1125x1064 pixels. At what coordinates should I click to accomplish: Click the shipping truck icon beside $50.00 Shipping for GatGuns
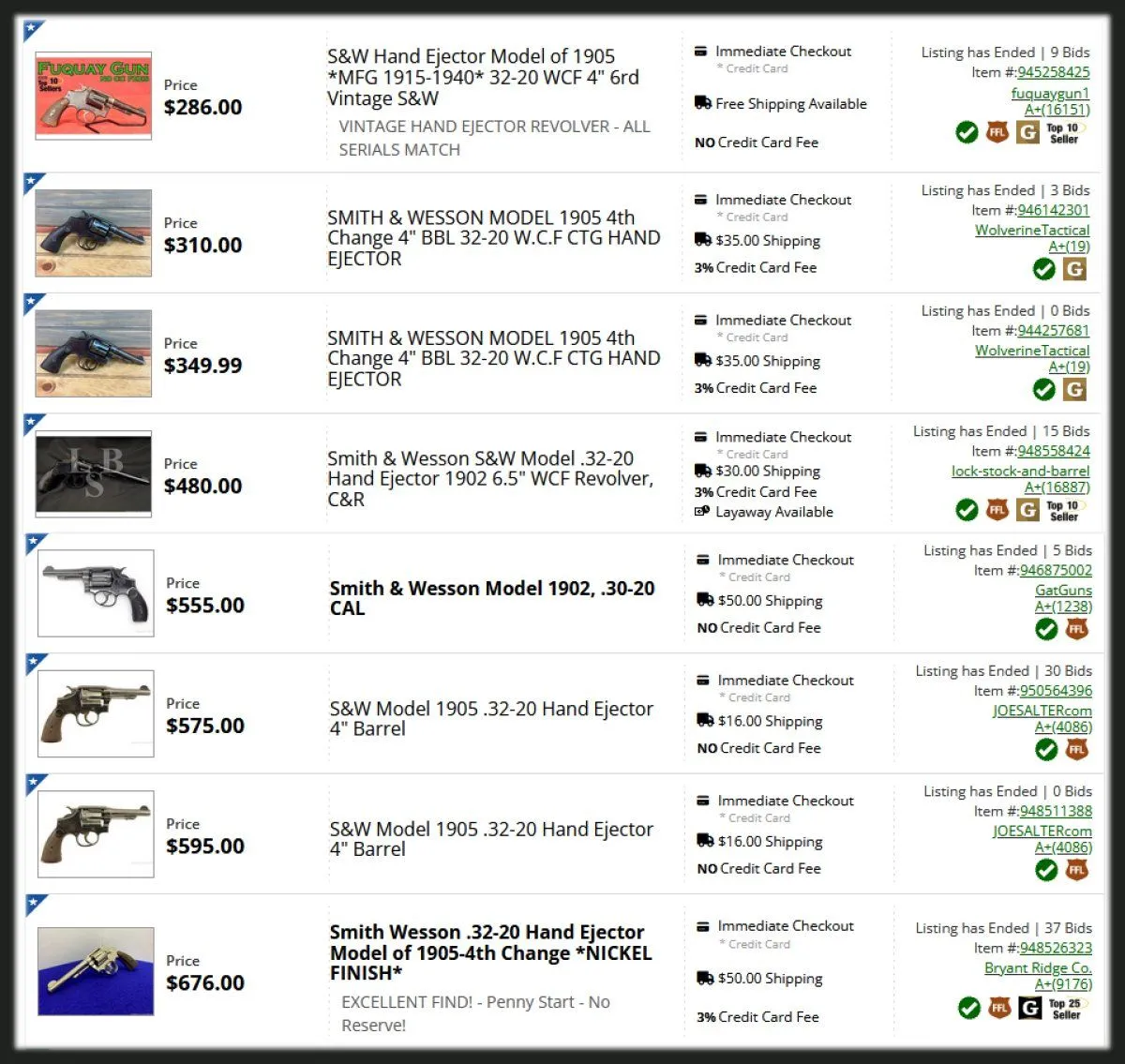pos(705,600)
